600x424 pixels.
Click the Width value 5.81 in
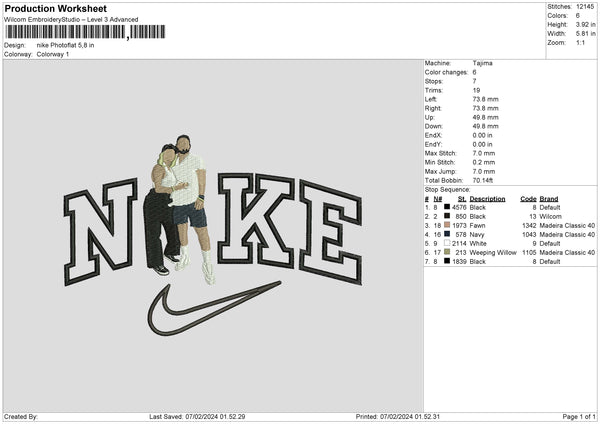tap(585, 34)
